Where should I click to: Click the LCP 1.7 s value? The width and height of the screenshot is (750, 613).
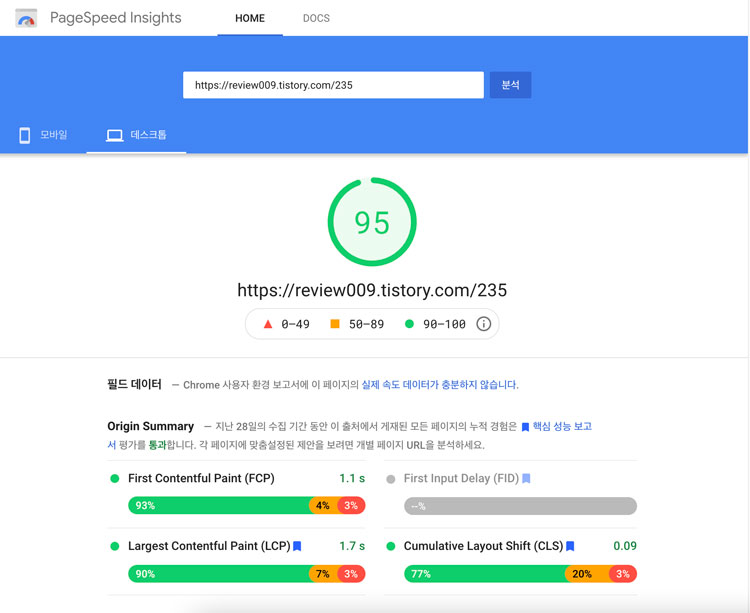coord(352,546)
